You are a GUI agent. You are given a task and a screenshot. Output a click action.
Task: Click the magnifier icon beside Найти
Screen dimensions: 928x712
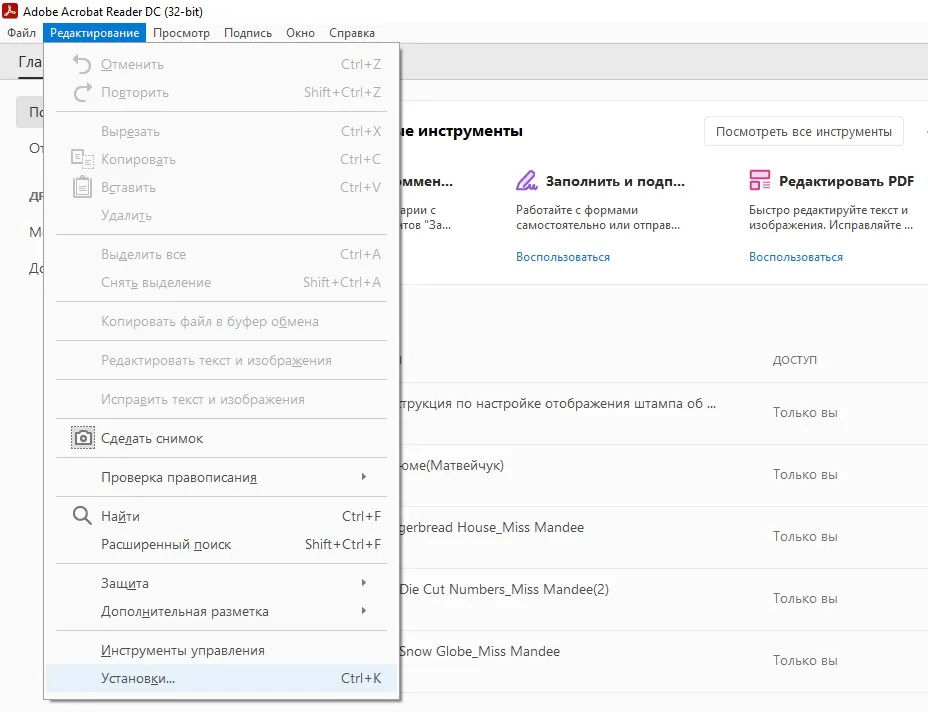point(82,516)
